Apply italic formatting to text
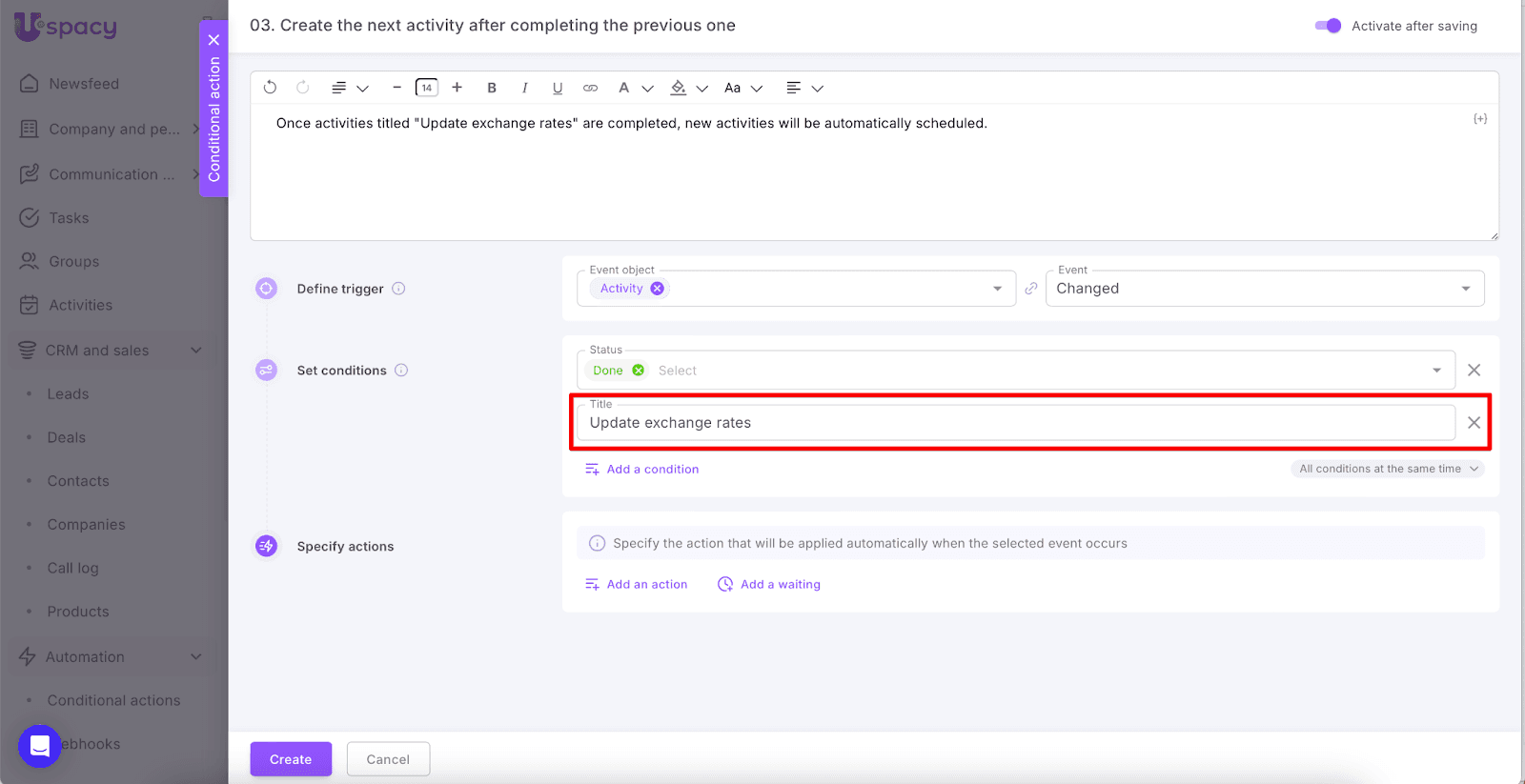The height and width of the screenshot is (784, 1525). pyautogui.click(x=524, y=88)
